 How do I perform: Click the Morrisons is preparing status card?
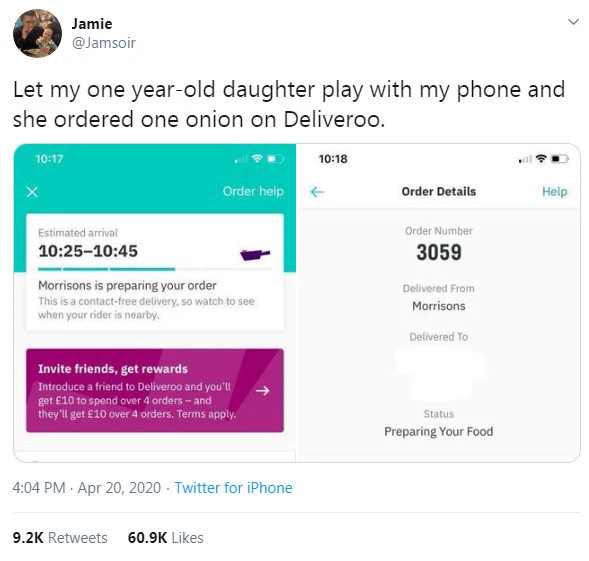(155, 272)
